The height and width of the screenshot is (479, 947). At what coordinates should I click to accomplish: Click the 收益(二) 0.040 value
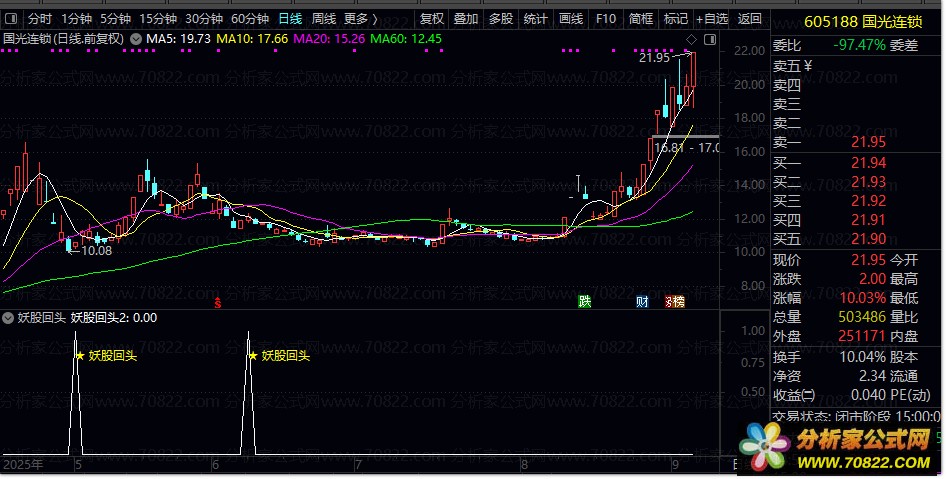coord(868,396)
